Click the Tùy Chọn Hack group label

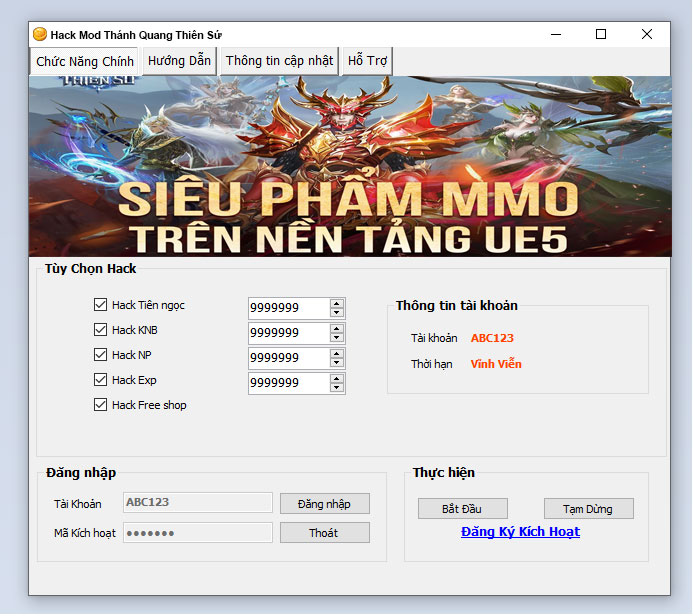coord(91,269)
